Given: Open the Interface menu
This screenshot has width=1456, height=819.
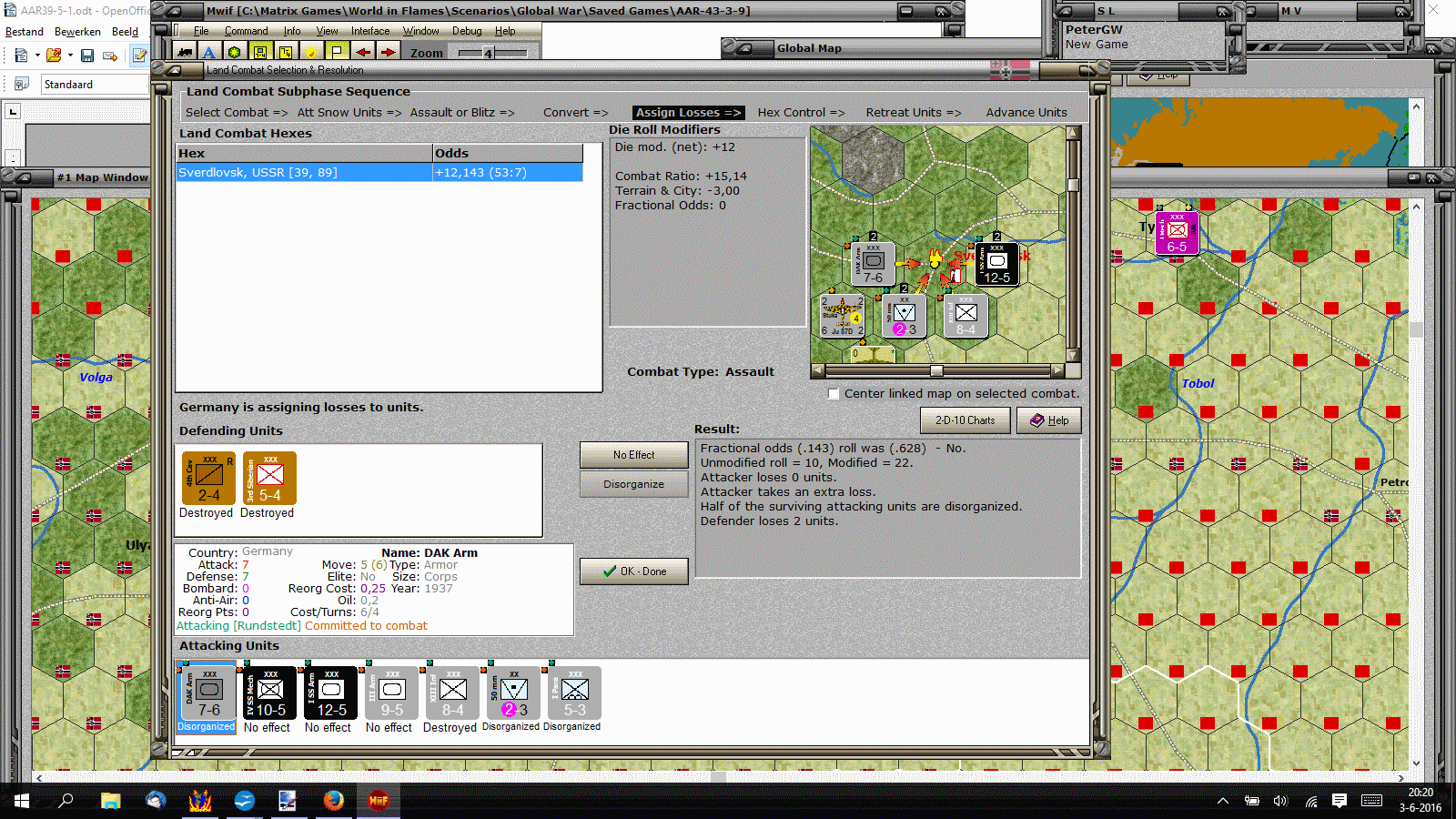Looking at the screenshot, I should (x=370, y=31).
